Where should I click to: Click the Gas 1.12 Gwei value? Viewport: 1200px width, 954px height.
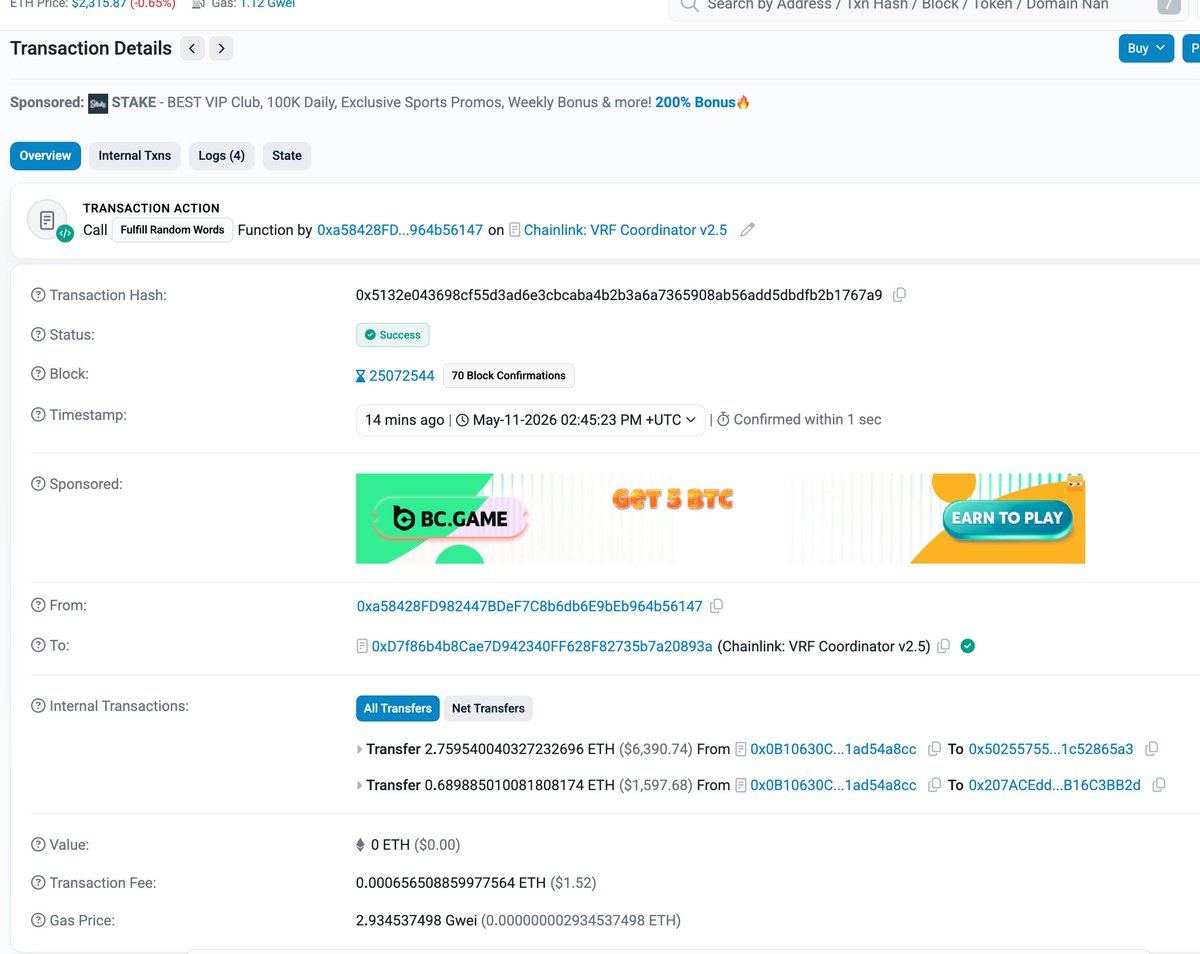pyautogui.click(x=267, y=4)
